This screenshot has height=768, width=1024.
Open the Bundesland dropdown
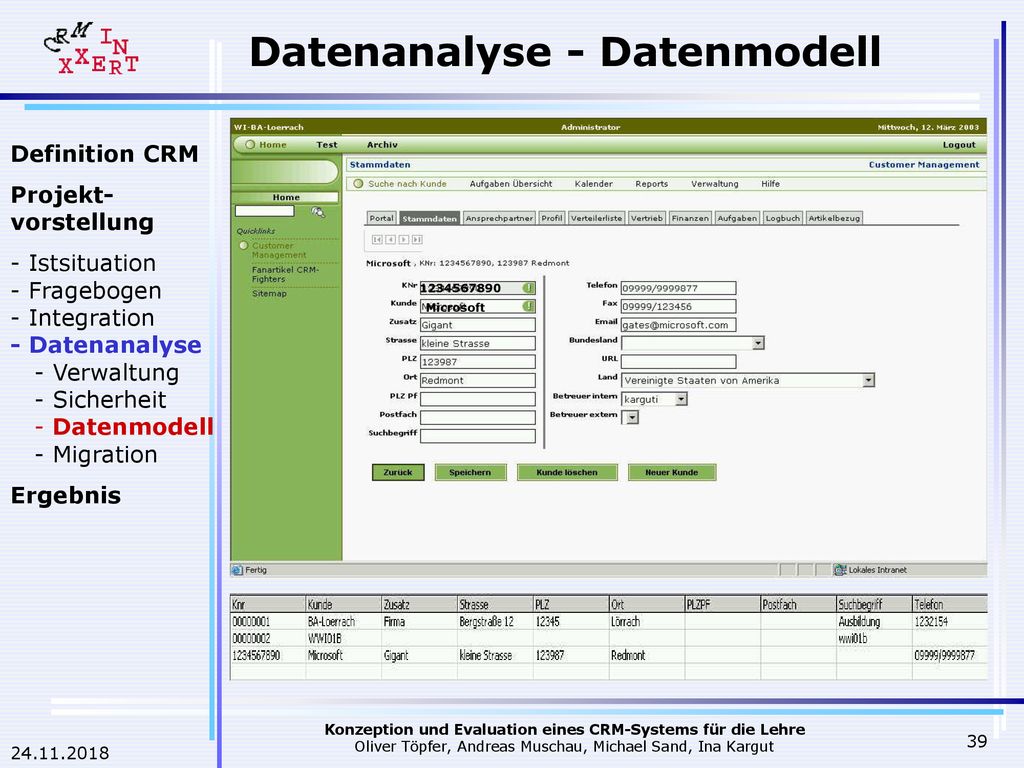pos(758,343)
